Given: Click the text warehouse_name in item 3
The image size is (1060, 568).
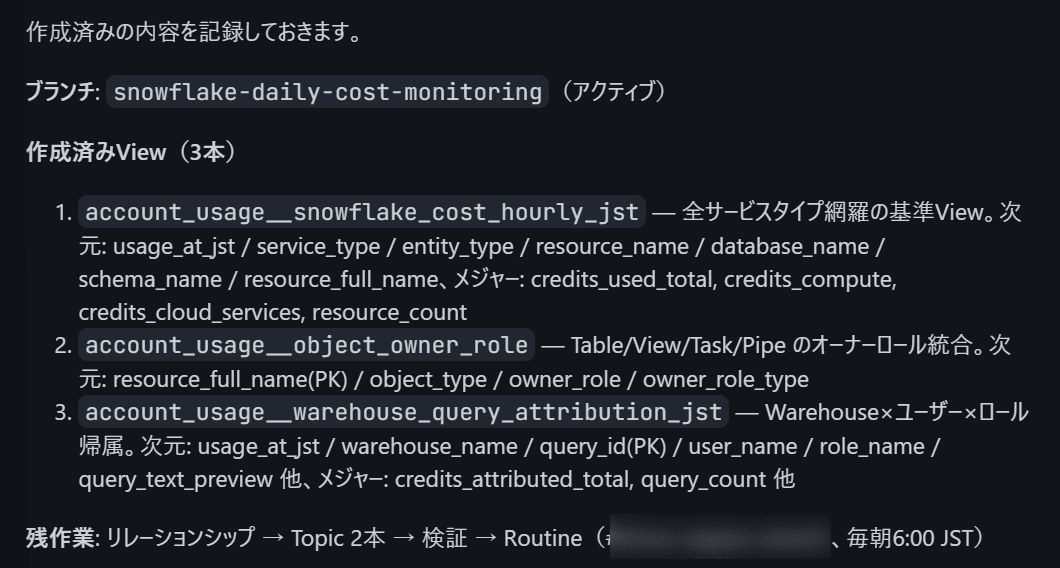Looking at the screenshot, I should [429, 446].
